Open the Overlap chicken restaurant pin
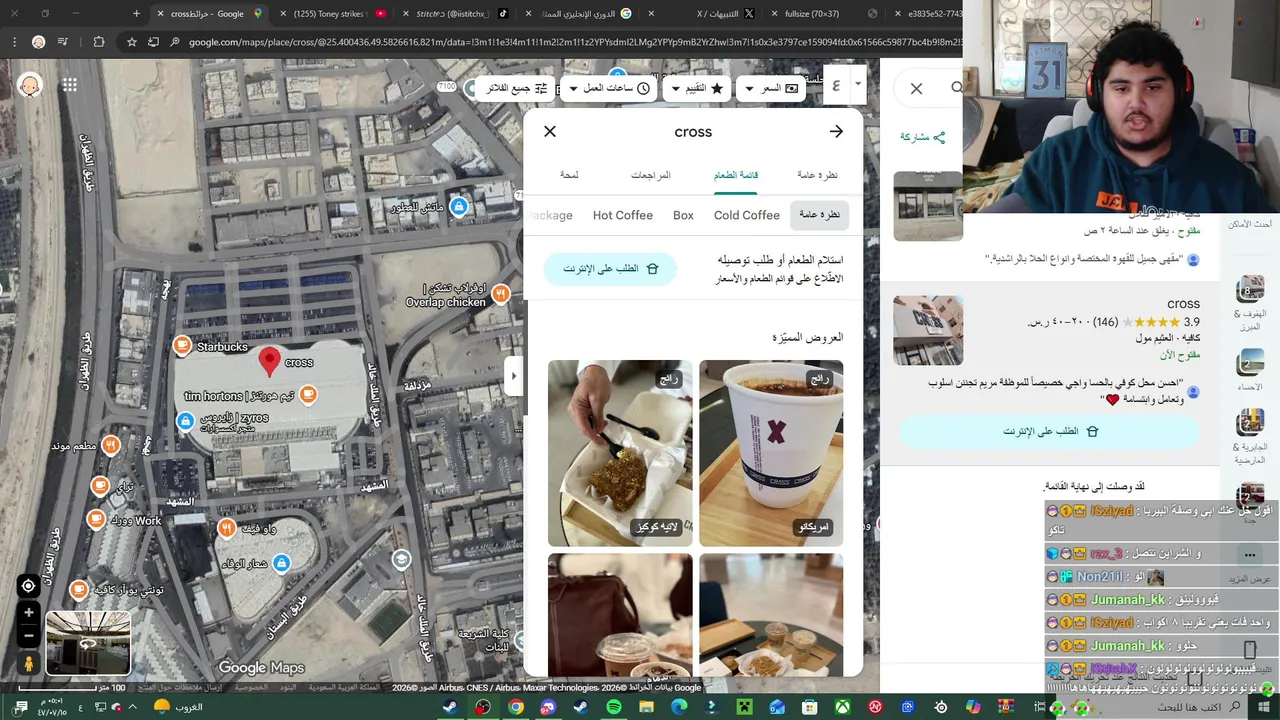This screenshot has width=1280, height=720. [x=501, y=294]
